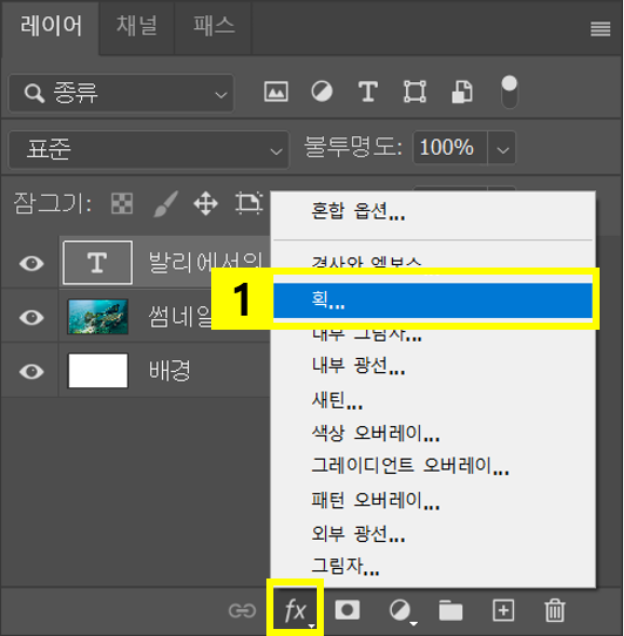The height and width of the screenshot is (636, 624).
Task: Choose 획... stroke from the menu
Action: tap(433, 300)
